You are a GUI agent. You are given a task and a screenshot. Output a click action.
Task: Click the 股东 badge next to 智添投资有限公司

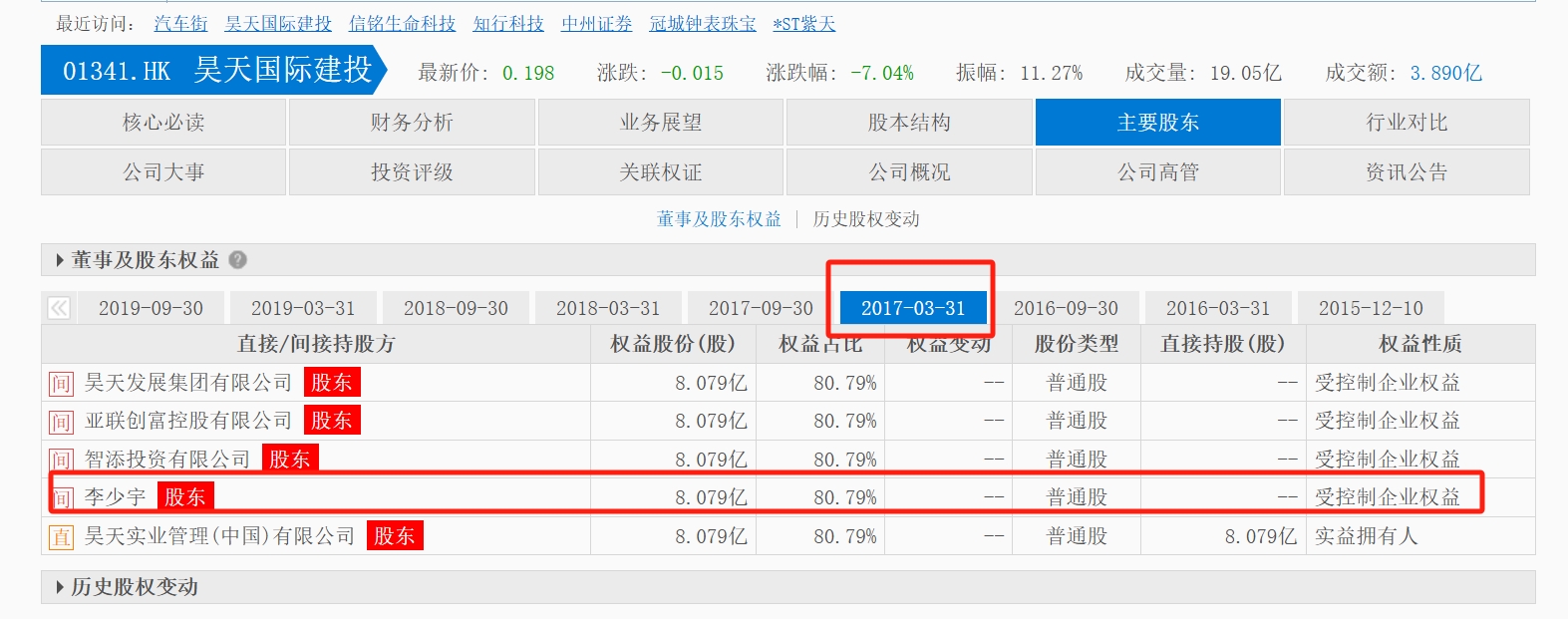[290, 459]
